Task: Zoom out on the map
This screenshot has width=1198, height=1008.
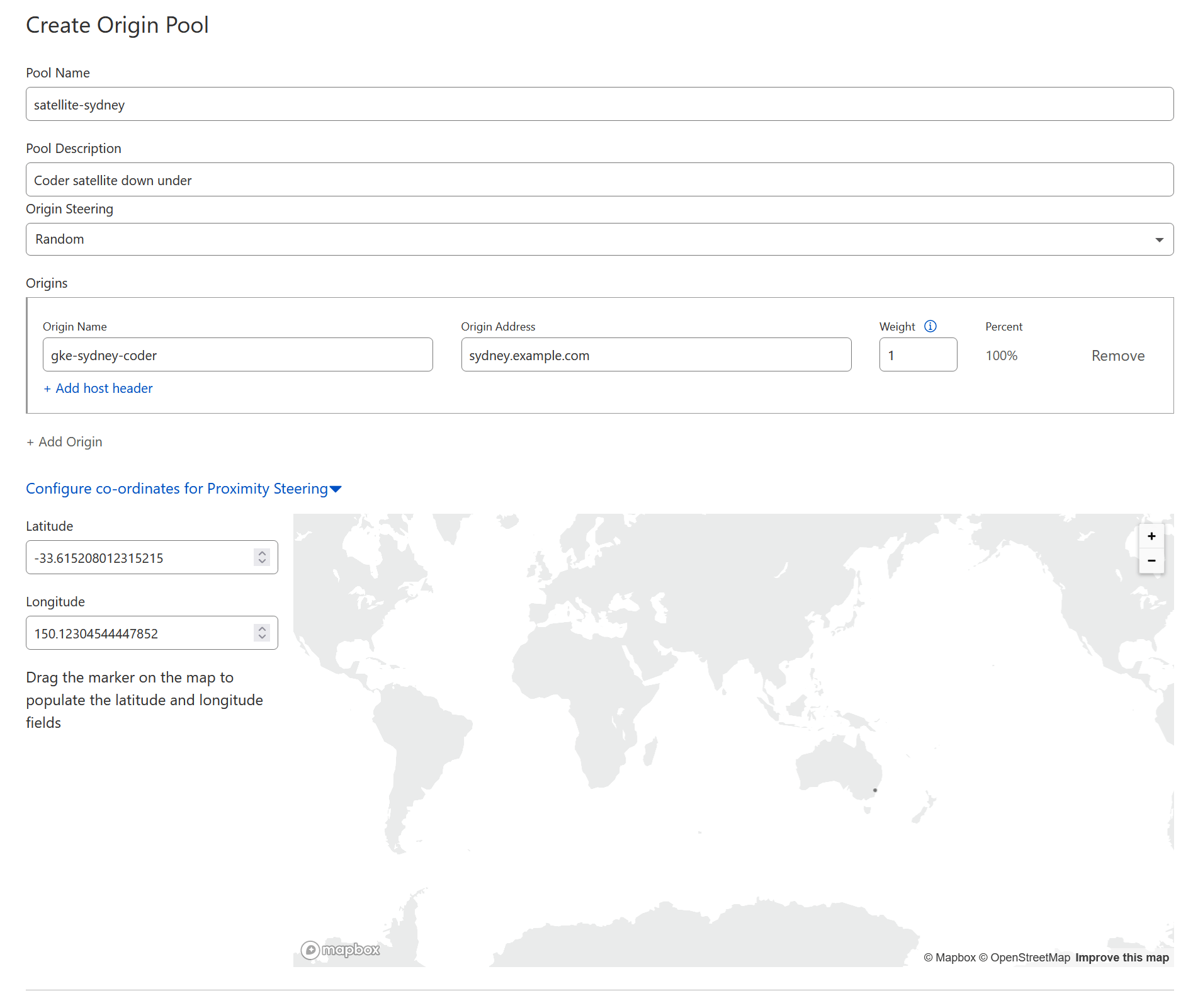Action: click(x=1151, y=560)
